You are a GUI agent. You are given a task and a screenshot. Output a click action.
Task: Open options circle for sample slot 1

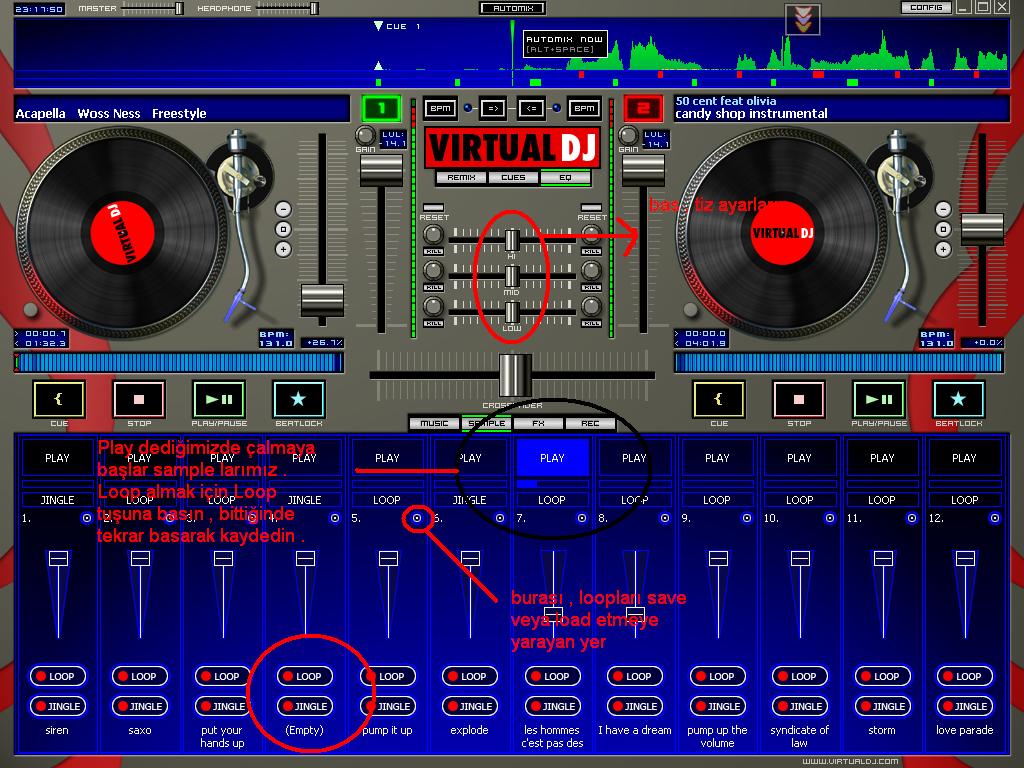87,518
